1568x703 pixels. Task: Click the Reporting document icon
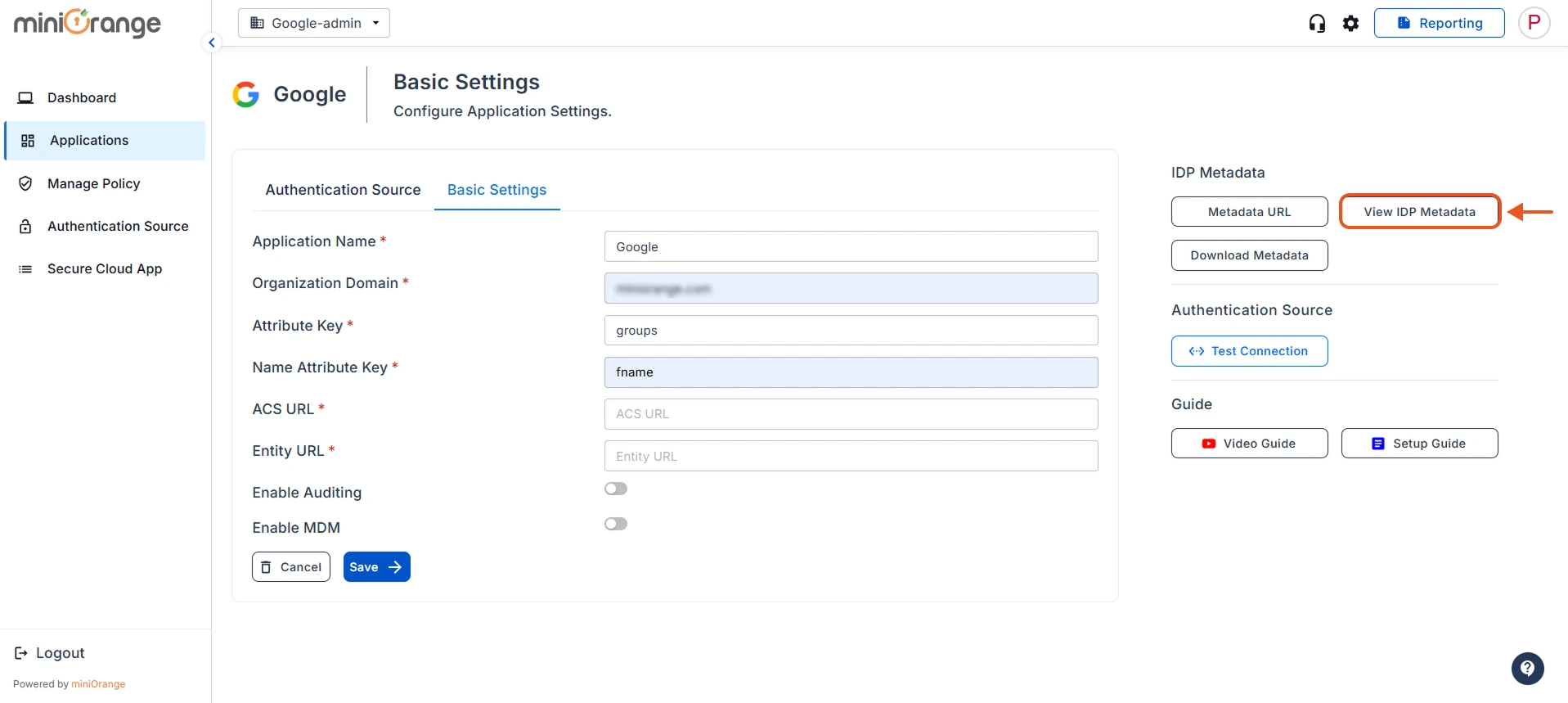click(x=1404, y=23)
